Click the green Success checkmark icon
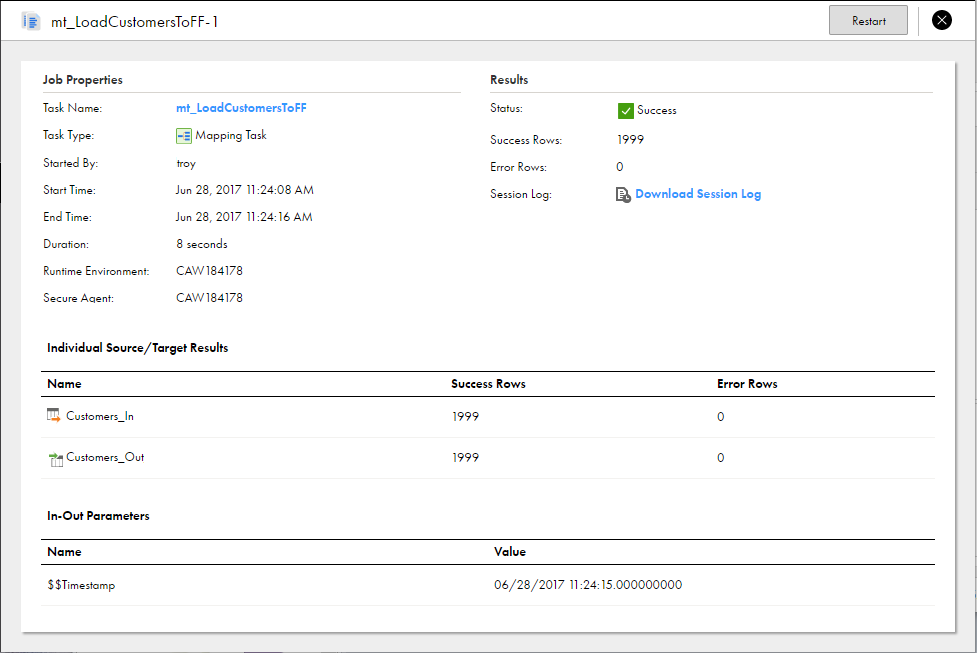977x653 pixels. (626, 110)
